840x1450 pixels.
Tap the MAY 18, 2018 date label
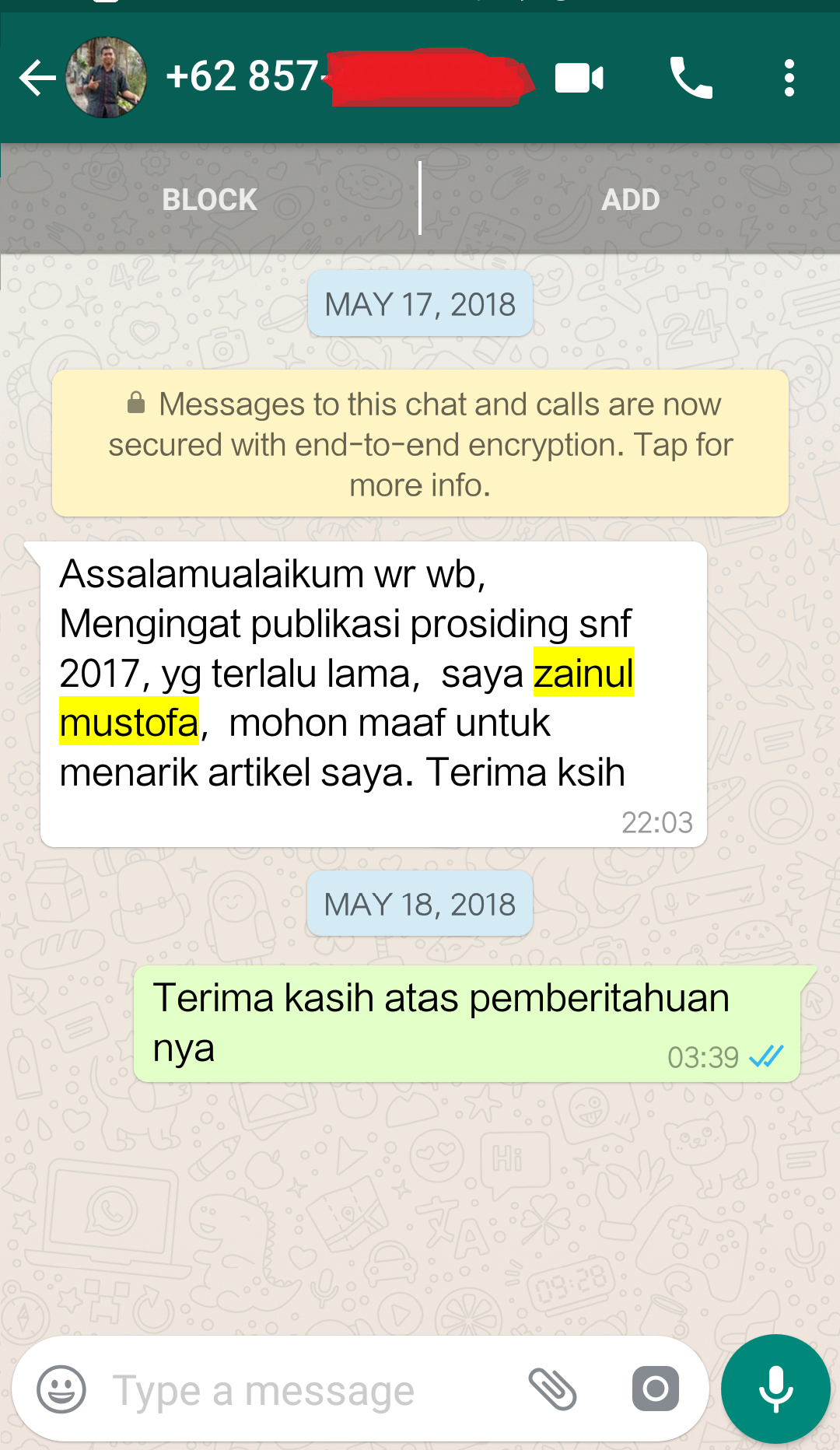420,904
